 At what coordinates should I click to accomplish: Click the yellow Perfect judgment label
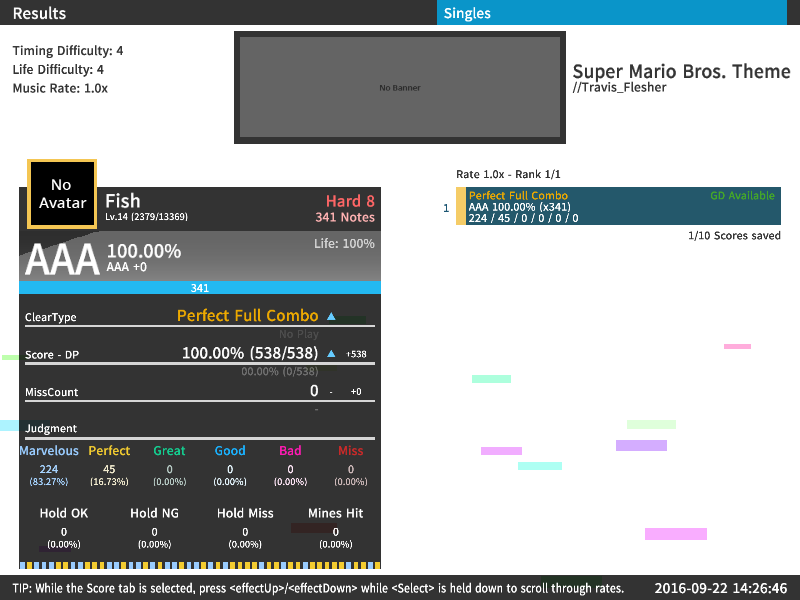coord(109,451)
